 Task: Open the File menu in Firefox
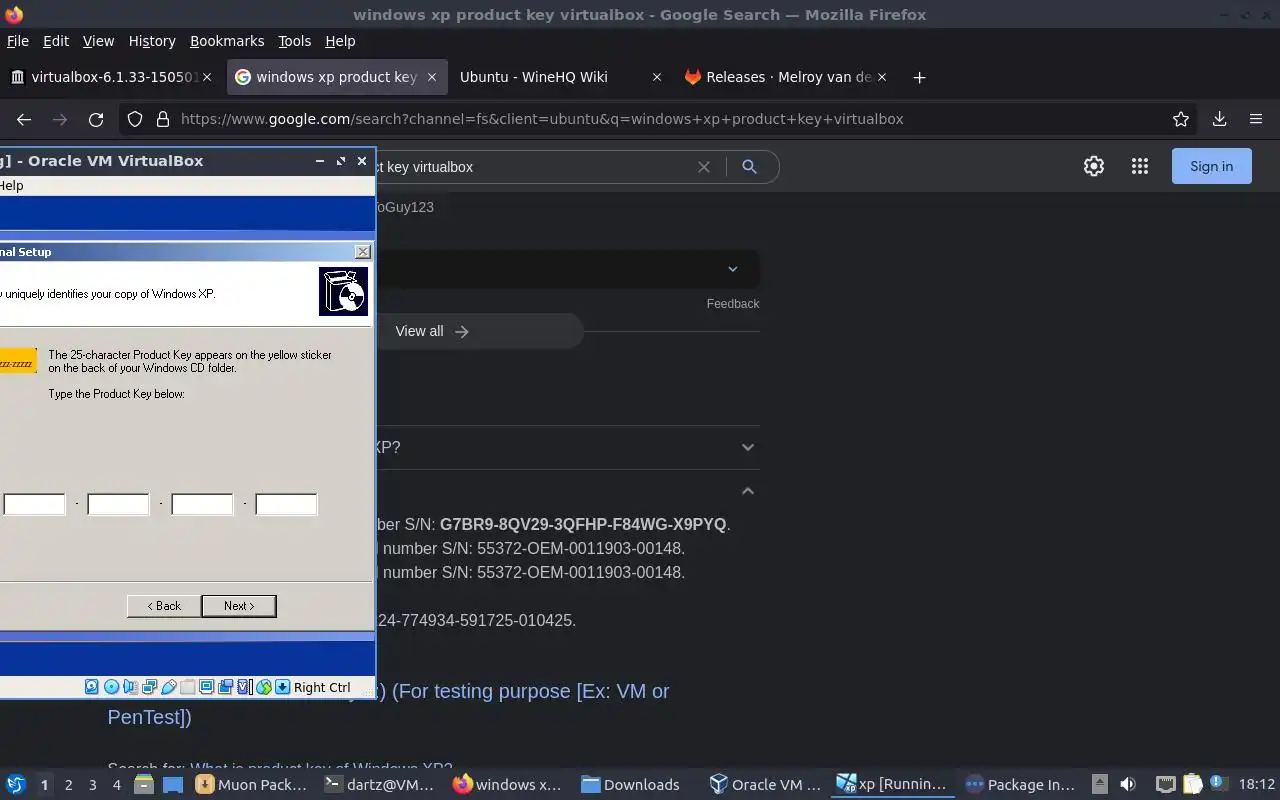click(18, 41)
